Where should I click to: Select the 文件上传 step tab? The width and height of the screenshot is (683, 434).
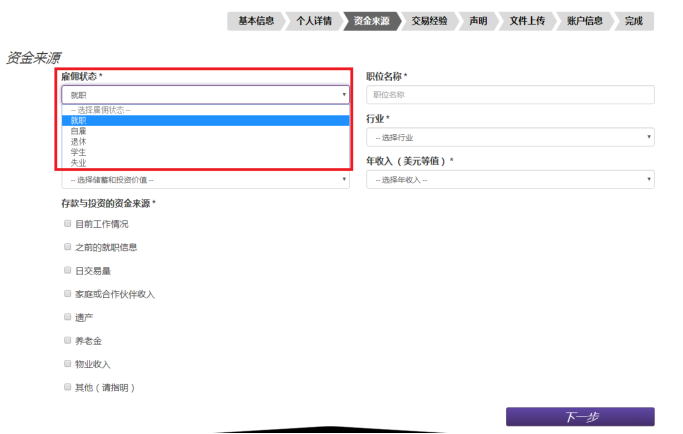(526, 21)
